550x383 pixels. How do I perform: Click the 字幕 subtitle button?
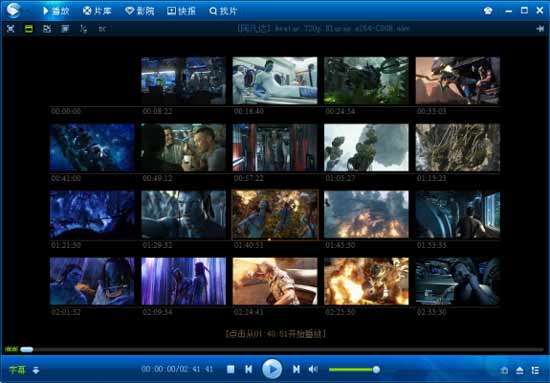click(17, 370)
